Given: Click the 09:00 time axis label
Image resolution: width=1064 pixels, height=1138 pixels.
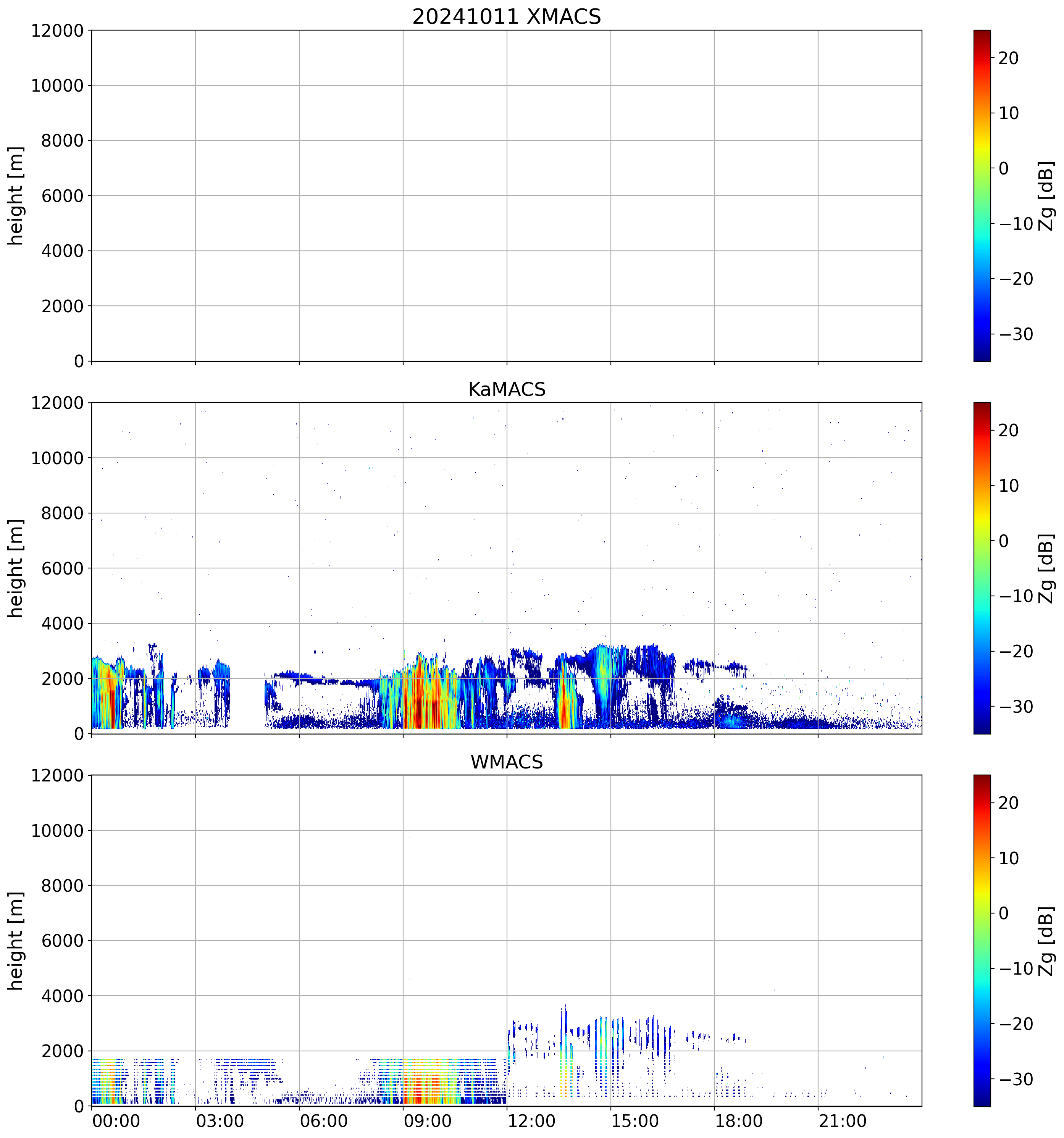Looking at the screenshot, I should tap(427, 1121).
